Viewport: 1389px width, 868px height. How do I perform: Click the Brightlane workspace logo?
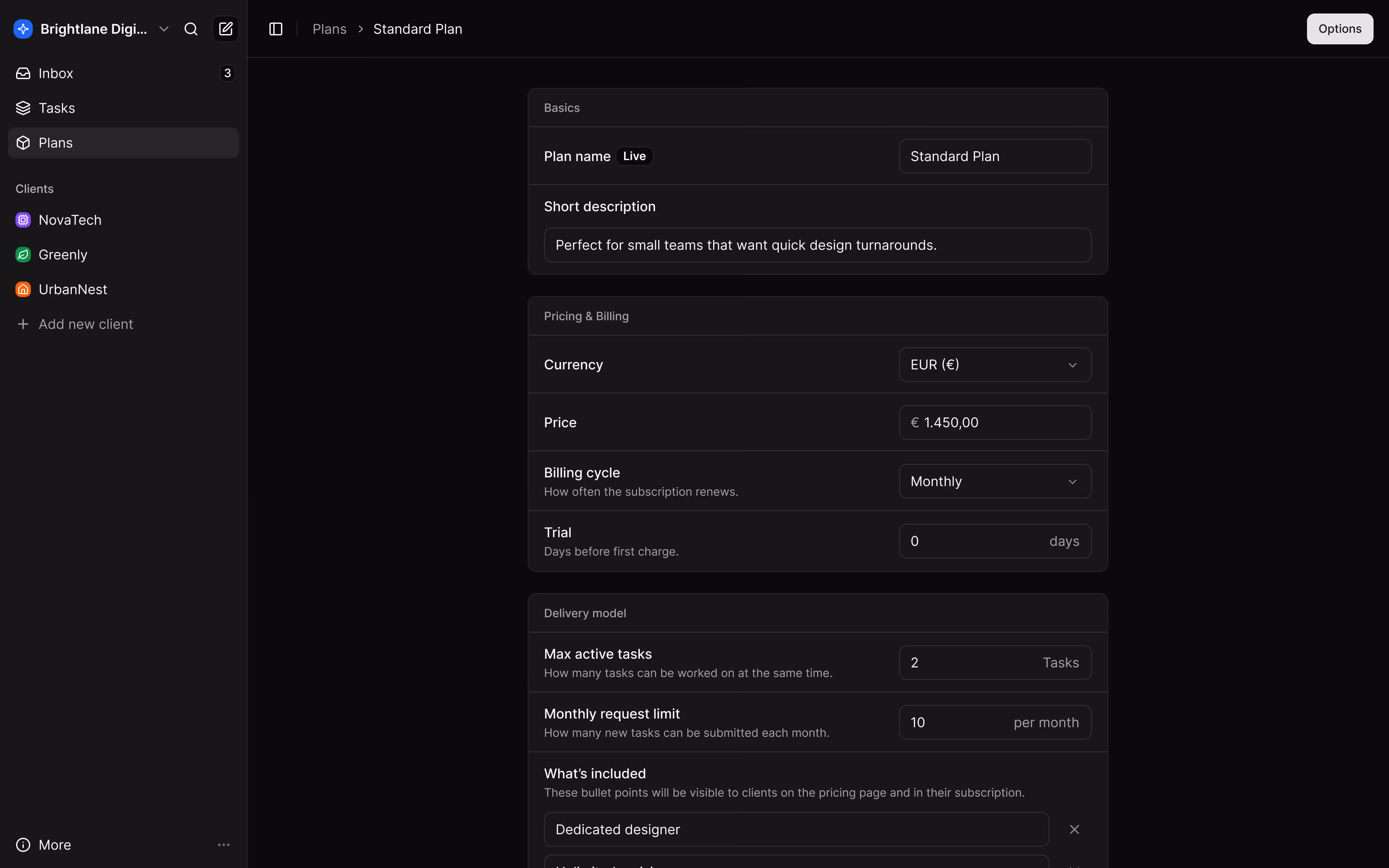click(x=23, y=29)
